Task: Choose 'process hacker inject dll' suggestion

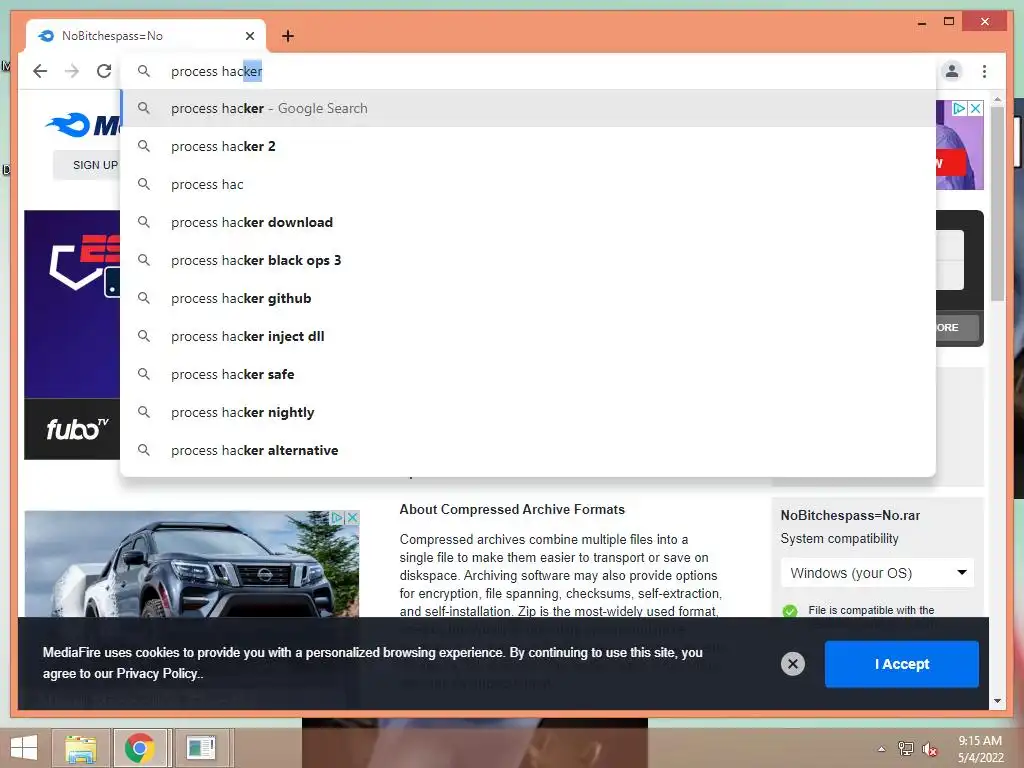Action: (528, 336)
